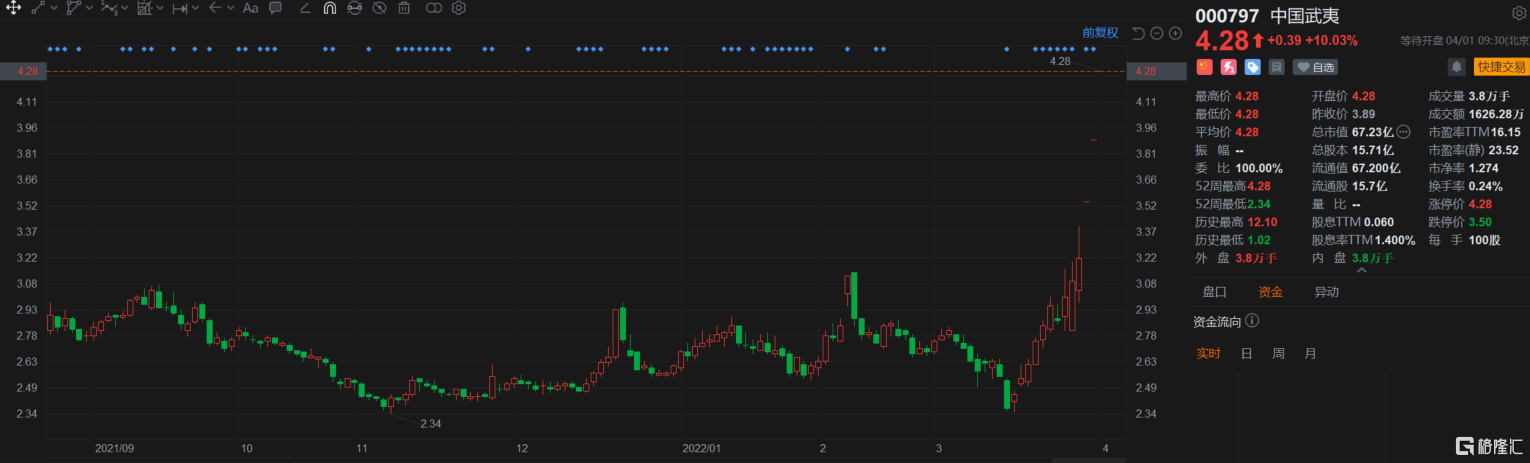The width and height of the screenshot is (1530, 463).
Task: Click the 成交额 1626.28万 value
Action: coord(1496,114)
